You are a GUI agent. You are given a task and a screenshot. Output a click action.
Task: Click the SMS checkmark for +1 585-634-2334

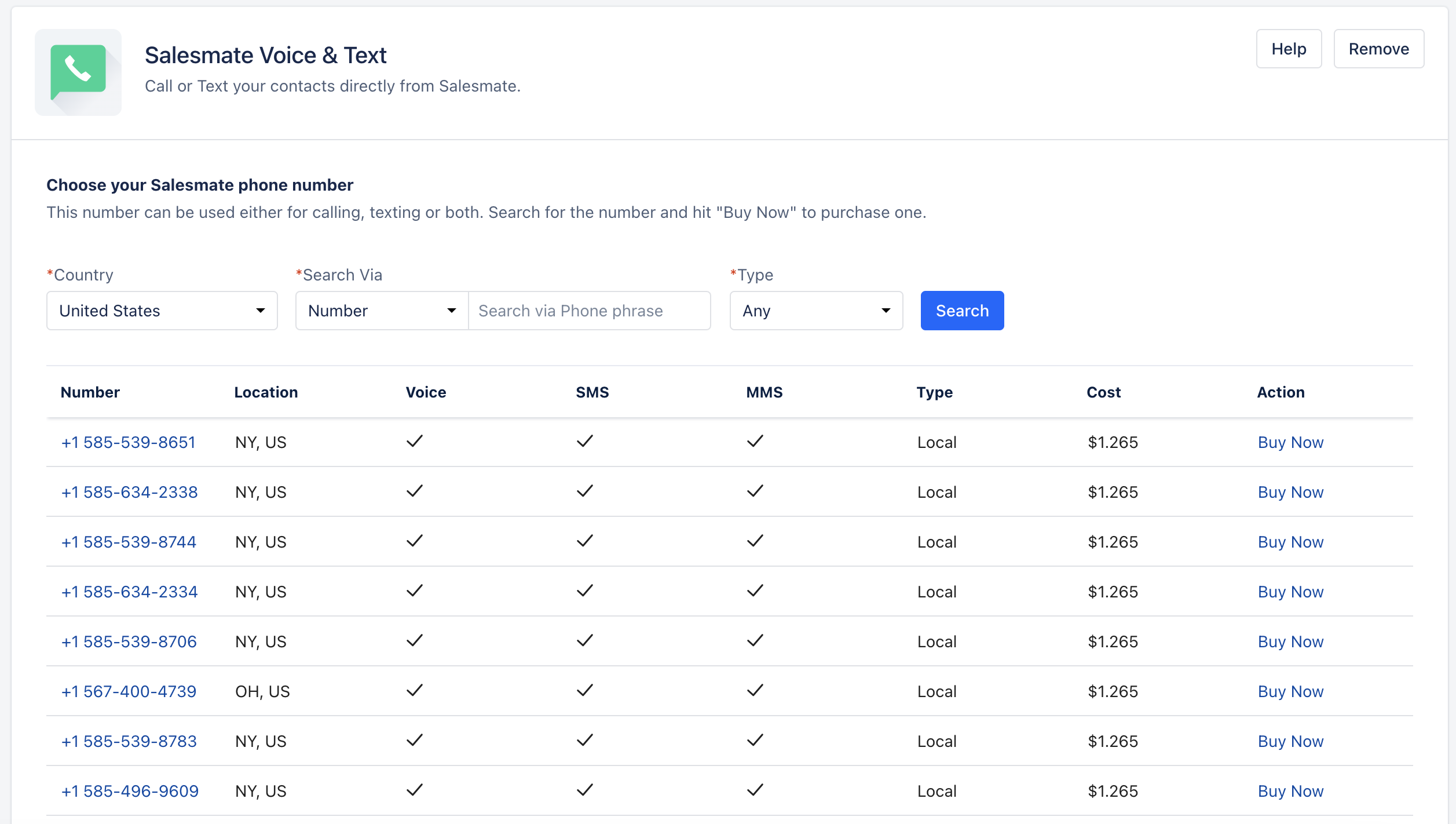pos(585,590)
